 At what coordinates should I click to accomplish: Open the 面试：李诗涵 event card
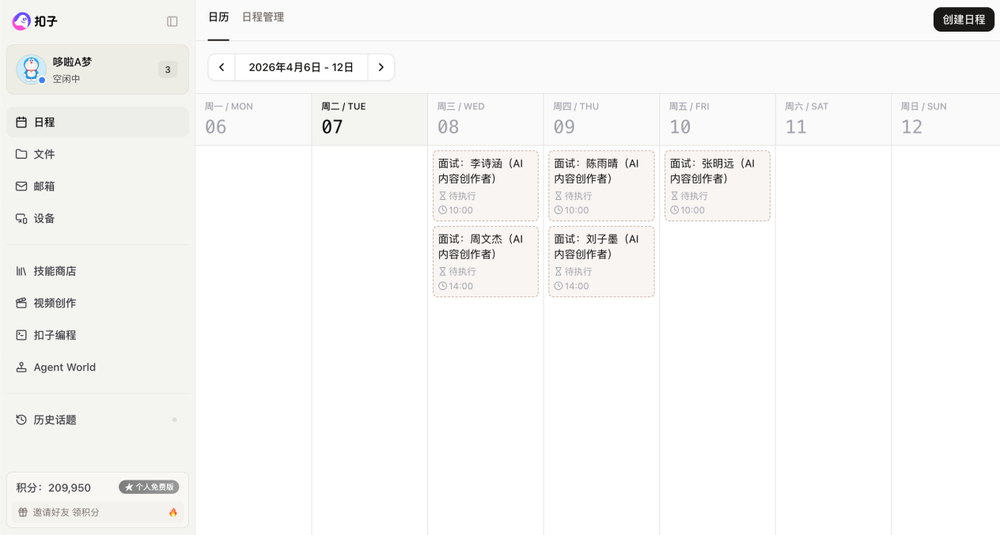coord(485,186)
